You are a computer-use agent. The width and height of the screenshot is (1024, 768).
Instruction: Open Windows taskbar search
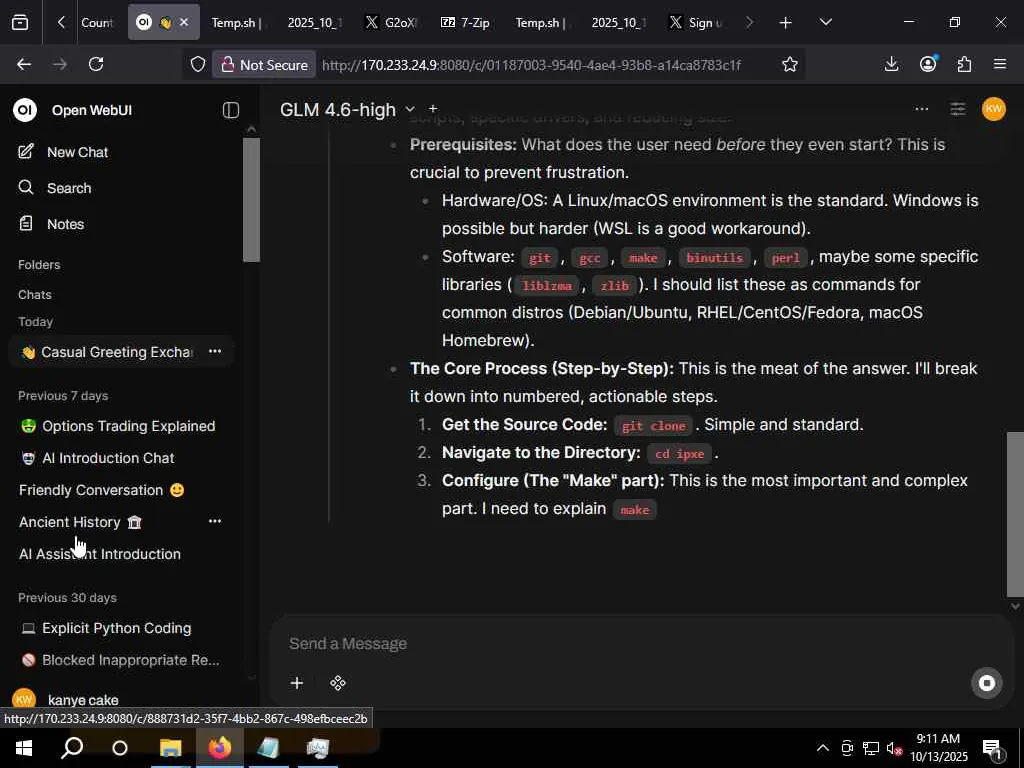pos(72,748)
